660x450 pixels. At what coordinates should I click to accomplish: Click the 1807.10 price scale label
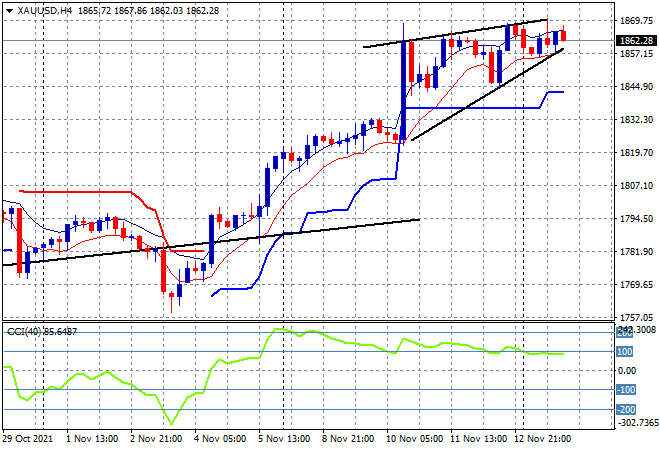coord(636,186)
